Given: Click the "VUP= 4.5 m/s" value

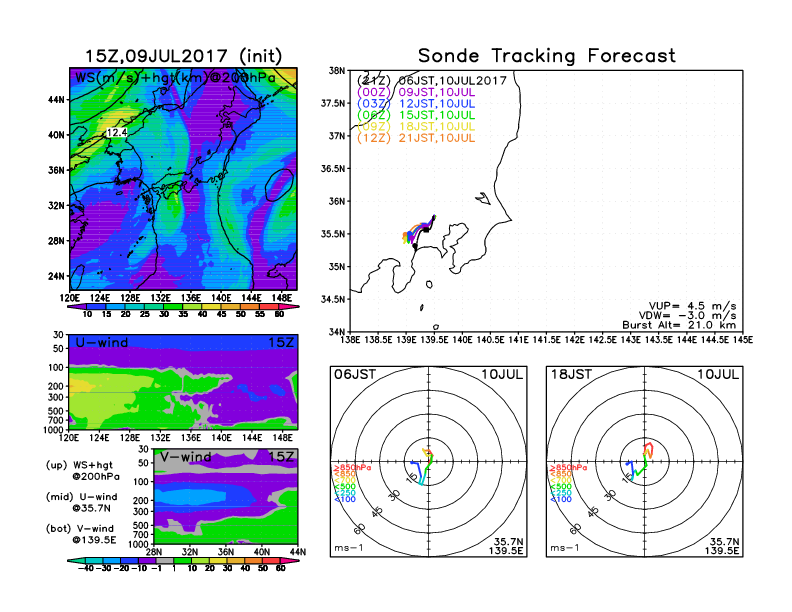Looking at the screenshot, I should [692, 306].
